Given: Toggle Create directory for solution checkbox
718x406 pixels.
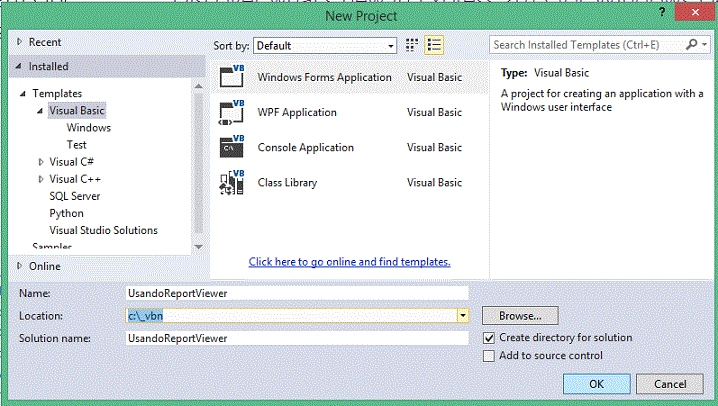Looking at the screenshot, I should point(489,338).
